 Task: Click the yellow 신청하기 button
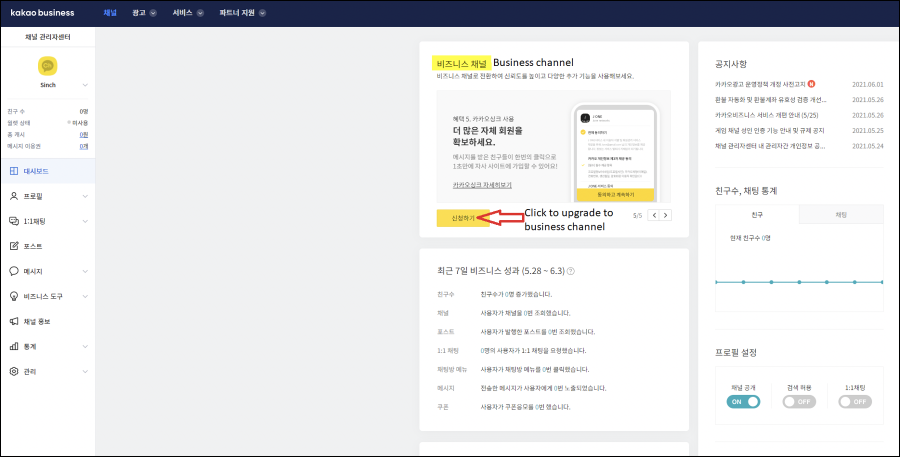(x=463, y=218)
